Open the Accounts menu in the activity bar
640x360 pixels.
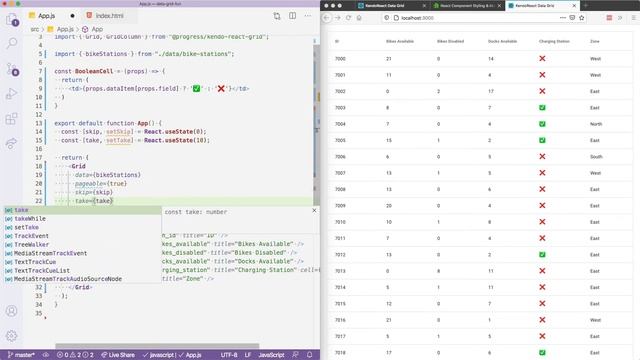click(x=11, y=311)
